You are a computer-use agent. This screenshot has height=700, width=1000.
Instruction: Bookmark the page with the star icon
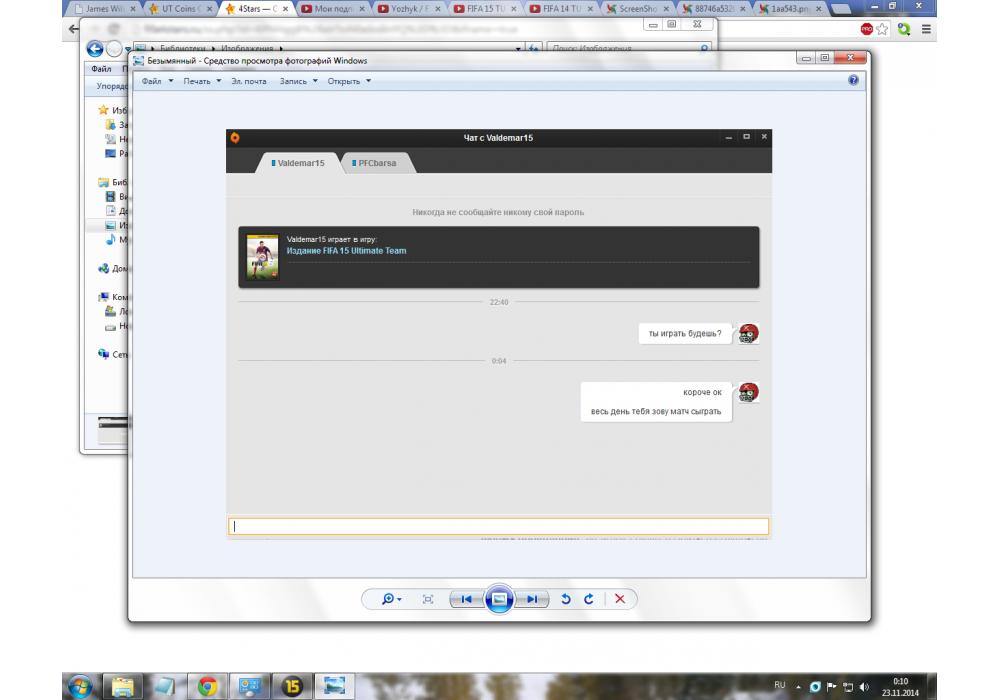click(883, 30)
